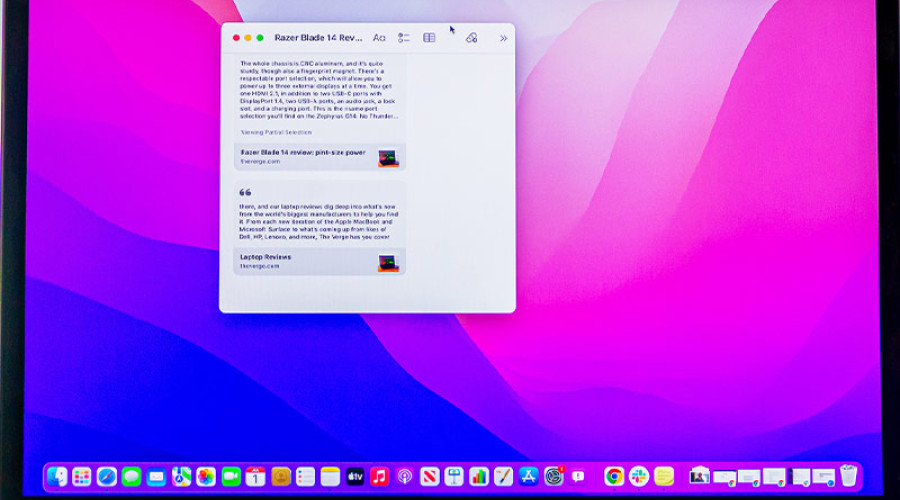Launch Safari from the Dock
The width and height of the screenshot is (900, 500).
point(107,476)
